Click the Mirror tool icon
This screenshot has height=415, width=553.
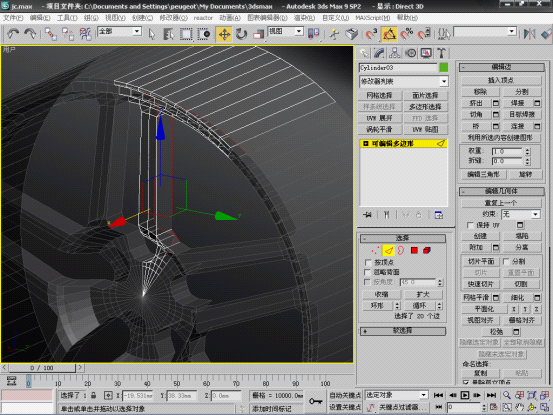(529, 34)
